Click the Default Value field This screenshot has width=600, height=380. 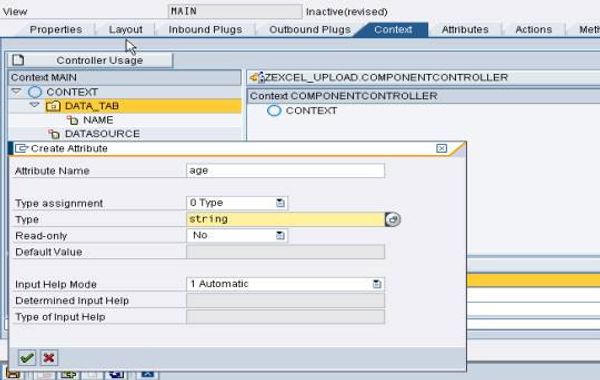click(x=285, y=252)
